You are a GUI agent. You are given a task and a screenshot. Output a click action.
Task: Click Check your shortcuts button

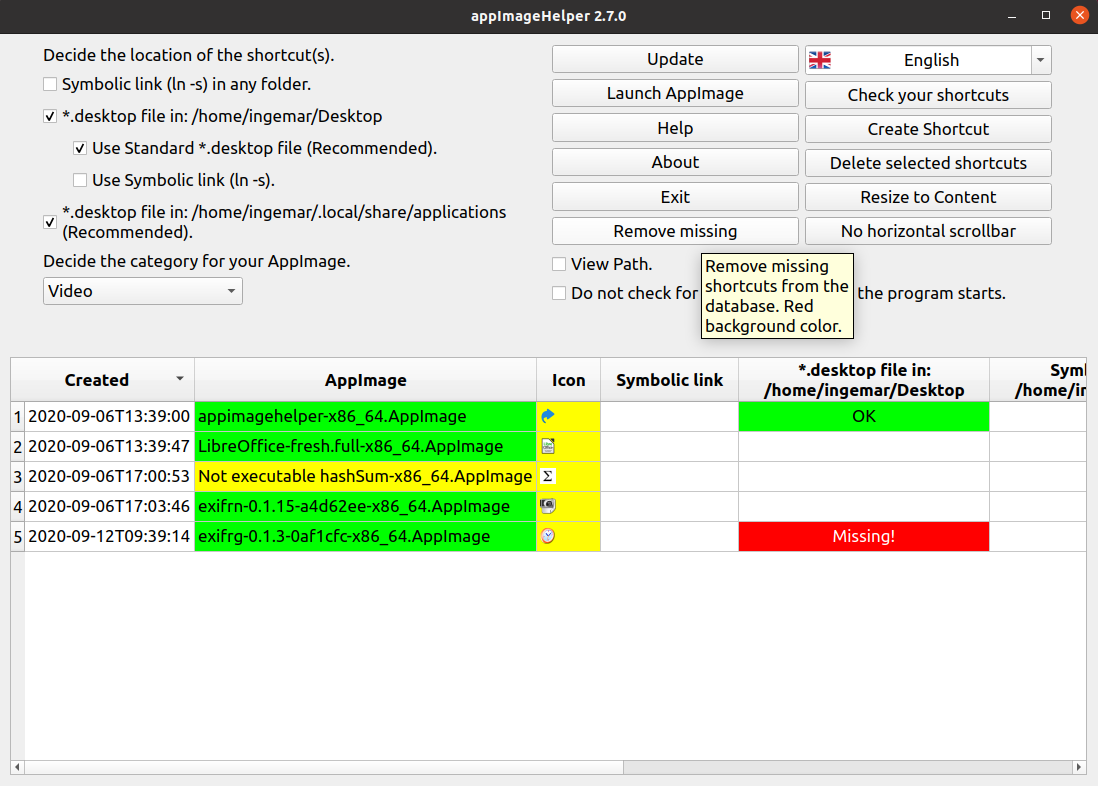click(928, 95)
